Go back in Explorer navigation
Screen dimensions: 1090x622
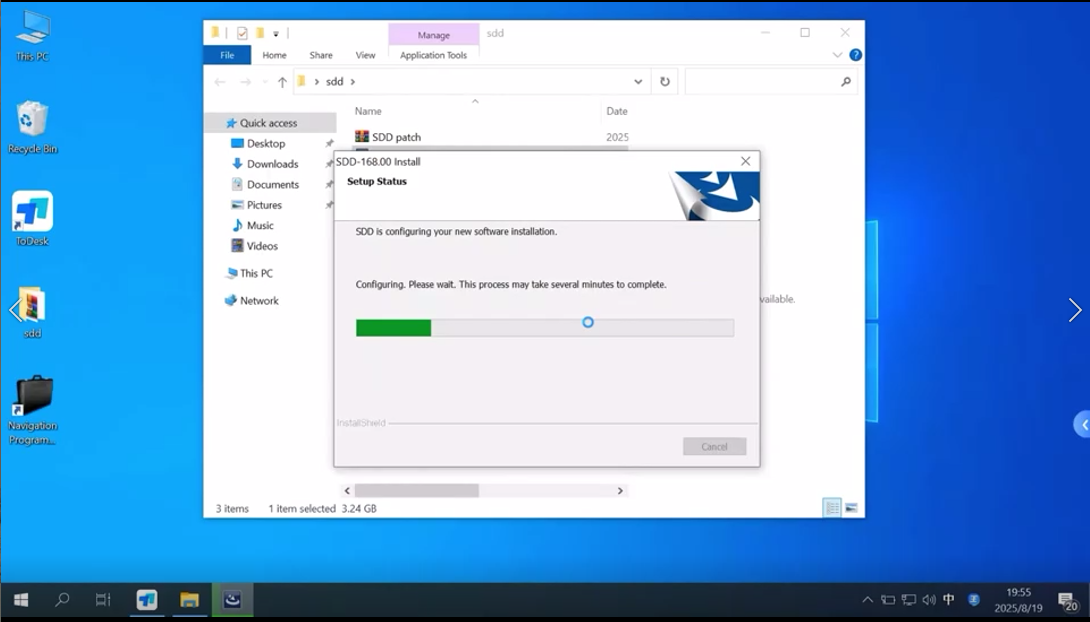[220, 82]
